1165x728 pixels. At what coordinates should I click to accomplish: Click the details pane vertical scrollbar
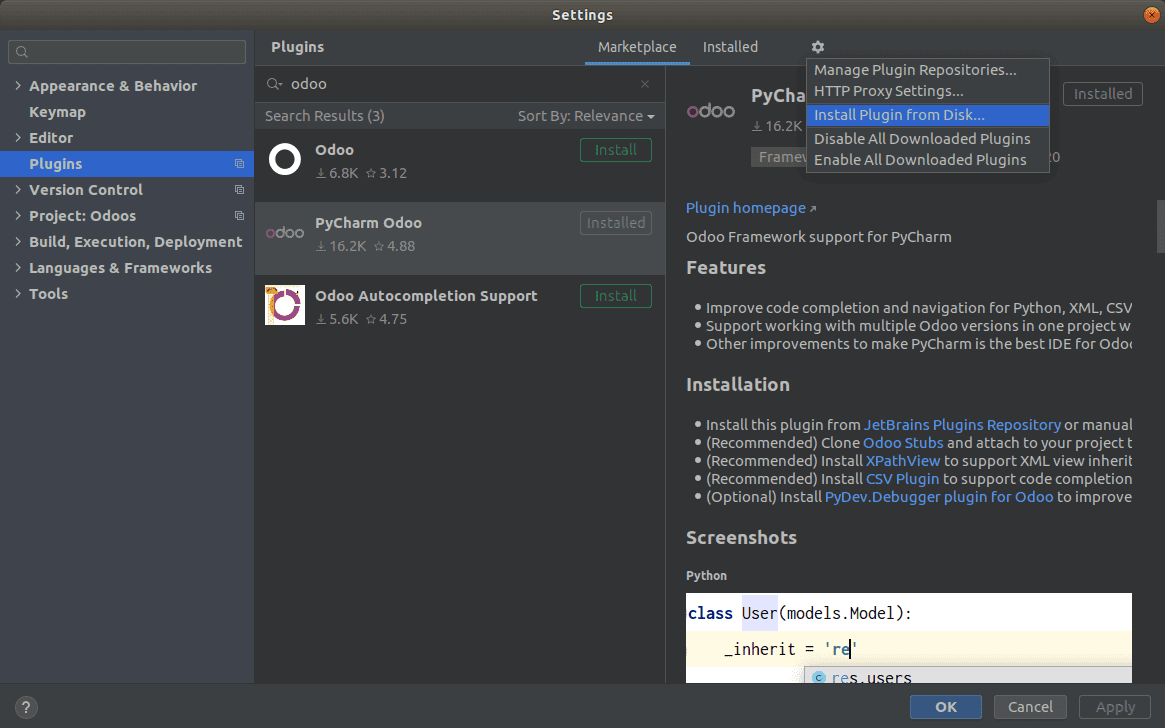[x=1161, y=227]
